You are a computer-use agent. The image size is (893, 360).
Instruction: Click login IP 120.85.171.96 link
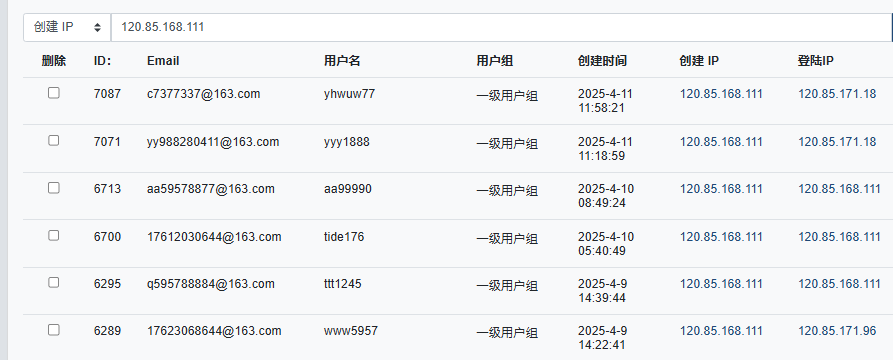click(837, 331)
